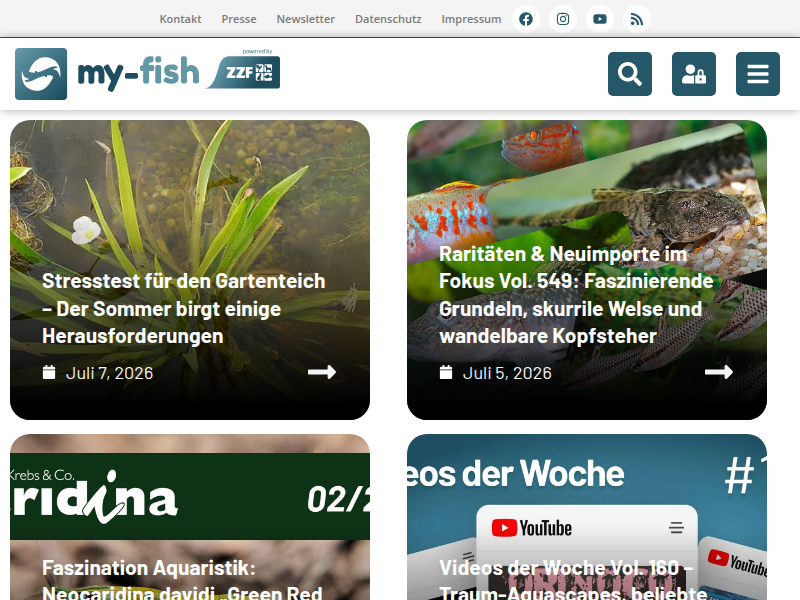This screenshot has width=800, height=600.
Task: Go to homepage via my-fish logo
Action: coord(107,74)
